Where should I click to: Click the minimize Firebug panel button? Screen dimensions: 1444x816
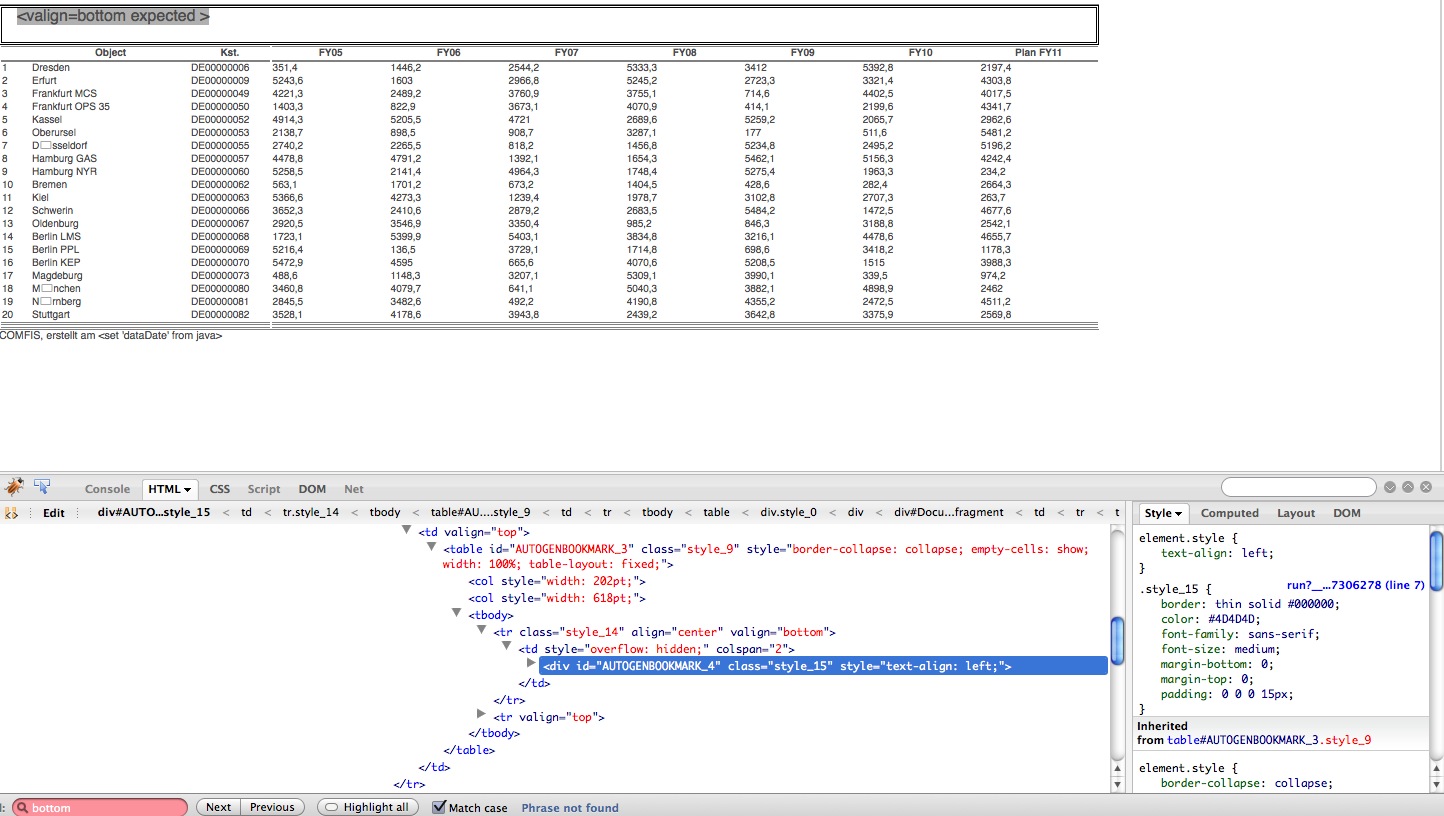(1389, 488)
